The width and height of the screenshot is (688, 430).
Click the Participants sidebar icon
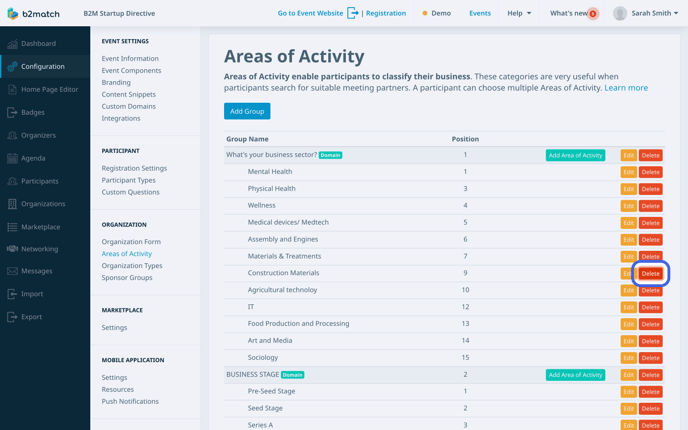click(12, 181)
